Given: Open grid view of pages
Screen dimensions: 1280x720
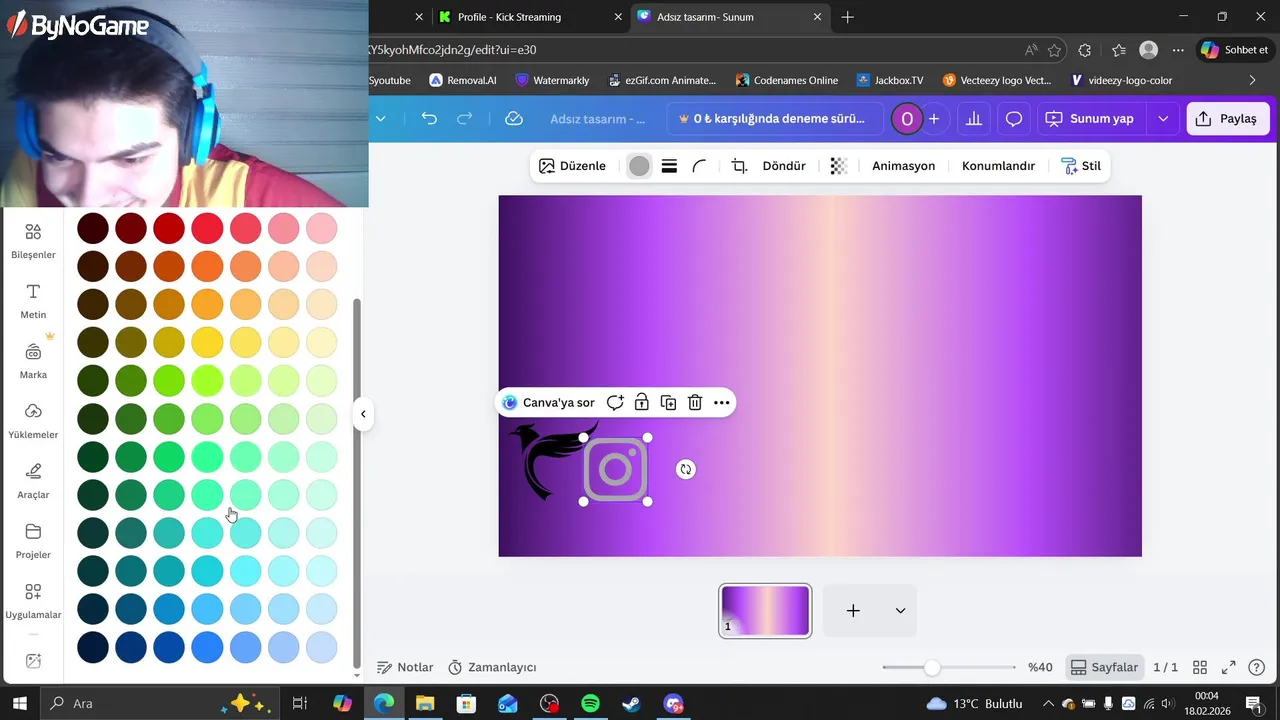Looking at the screenshot, I should (1200, 667).
